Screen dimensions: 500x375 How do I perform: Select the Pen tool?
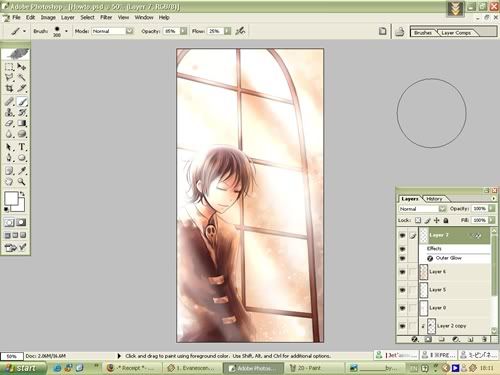click(x=9, y=158)
